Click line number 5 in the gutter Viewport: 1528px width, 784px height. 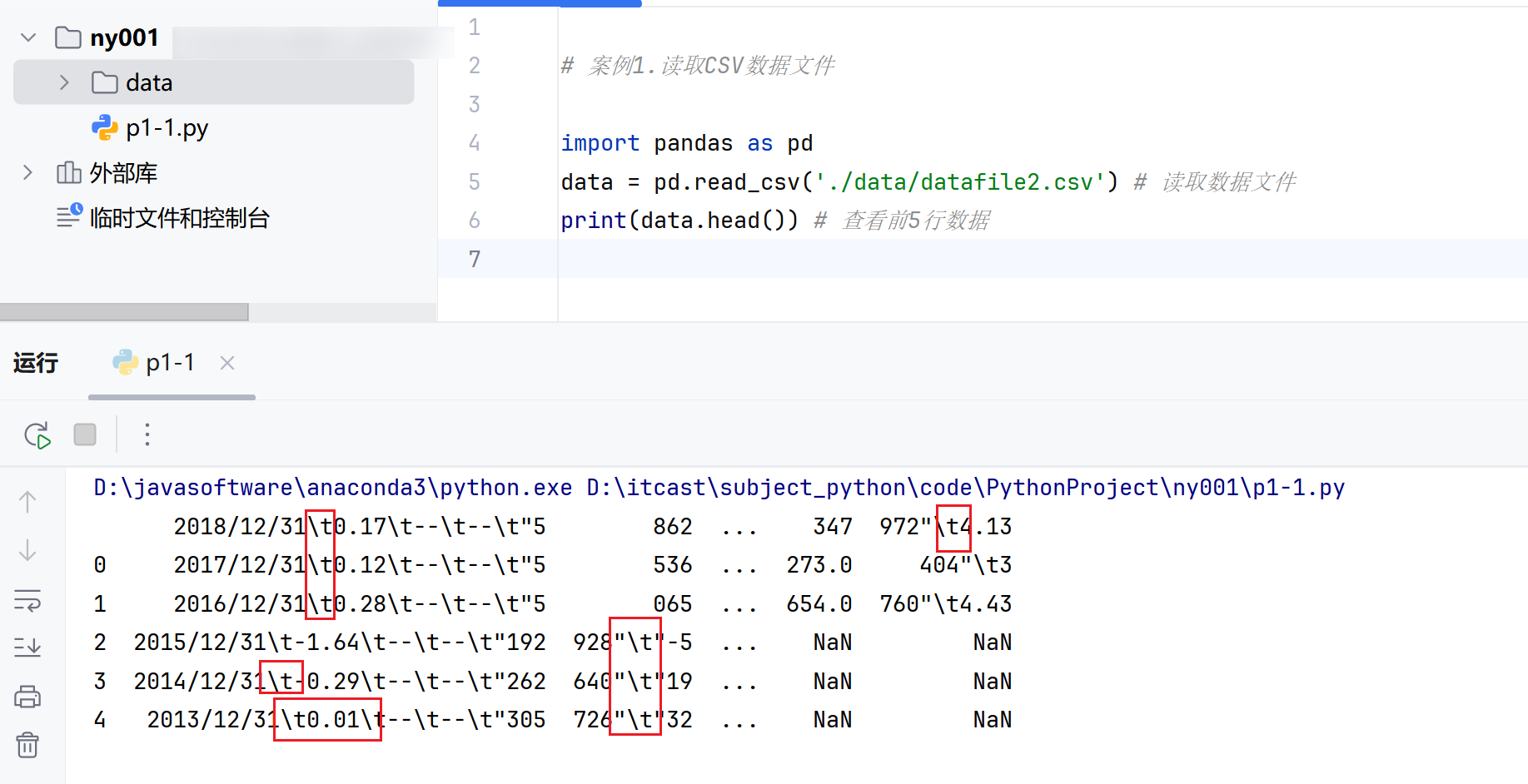click(474, 181)
